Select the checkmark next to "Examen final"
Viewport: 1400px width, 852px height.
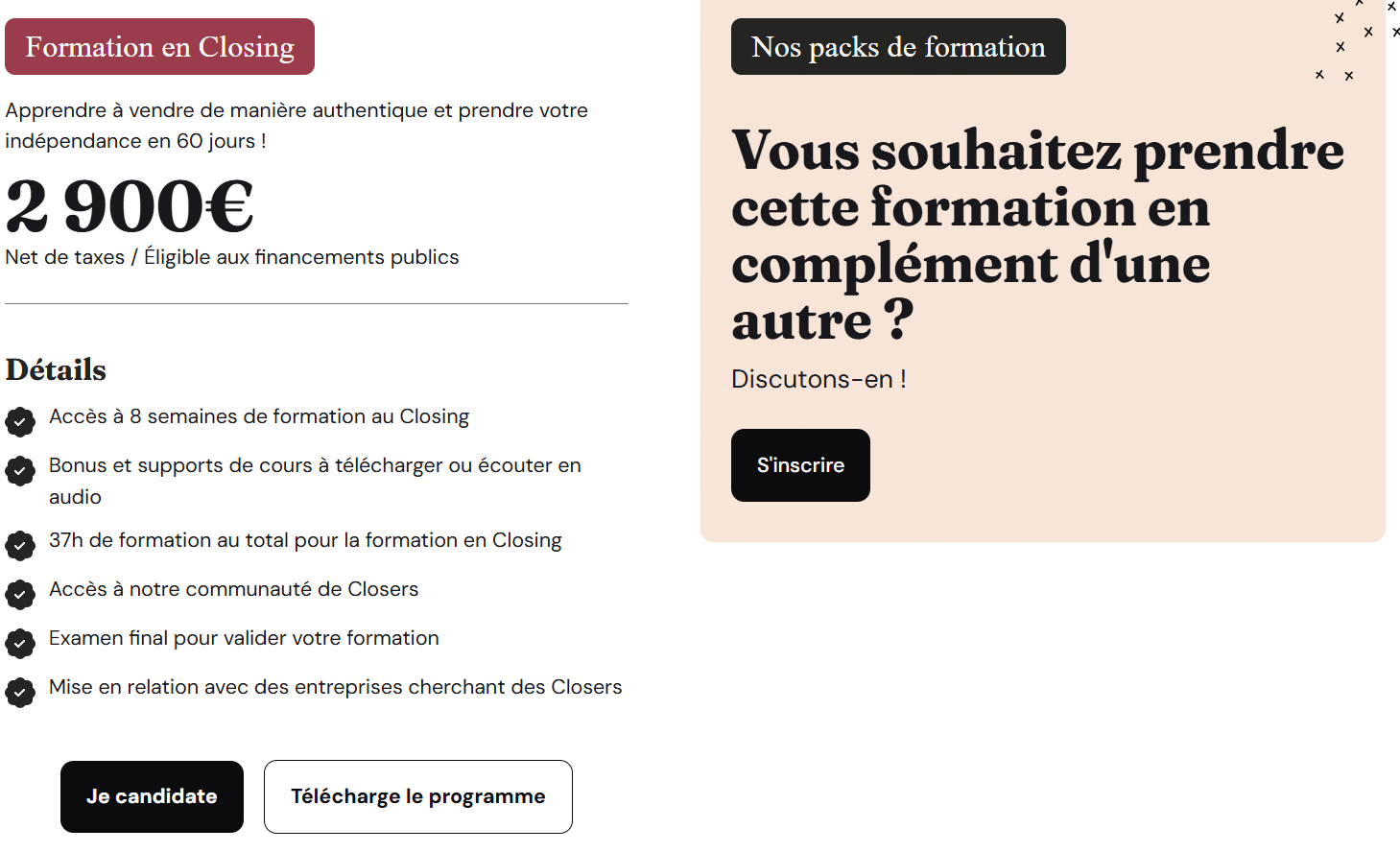point(20,644)
